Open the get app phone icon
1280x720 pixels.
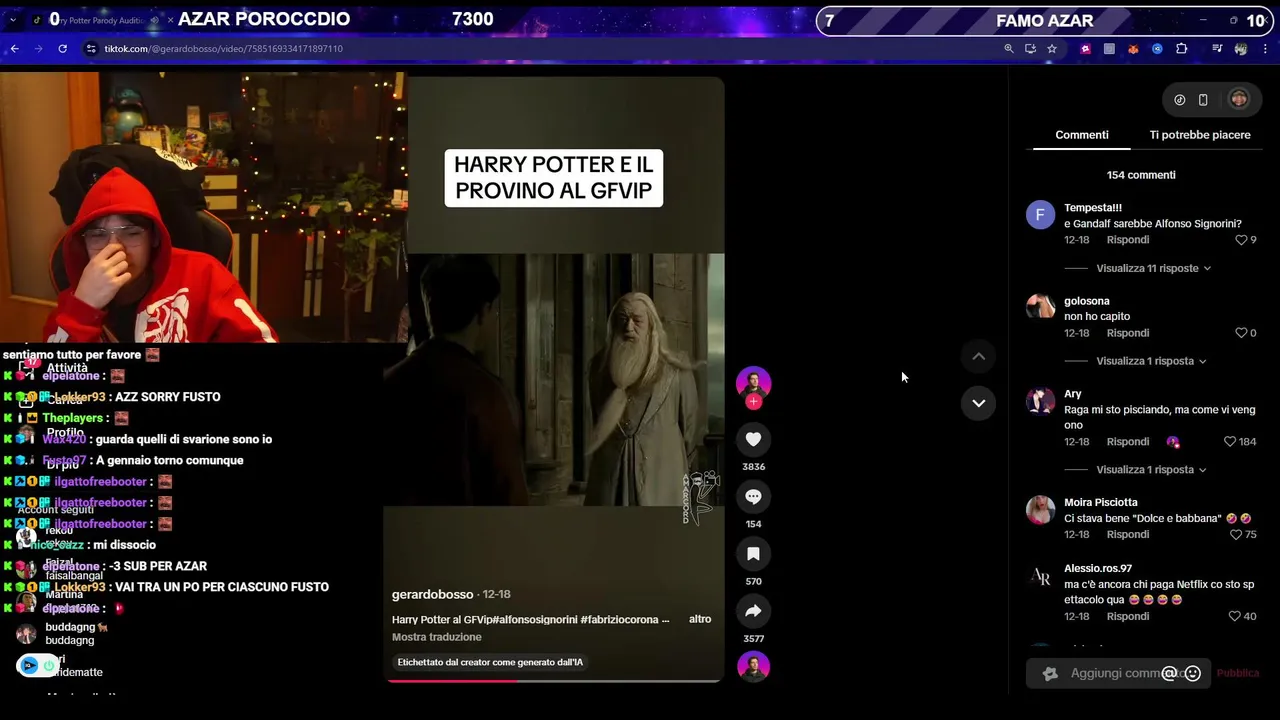pos(1203,99)
